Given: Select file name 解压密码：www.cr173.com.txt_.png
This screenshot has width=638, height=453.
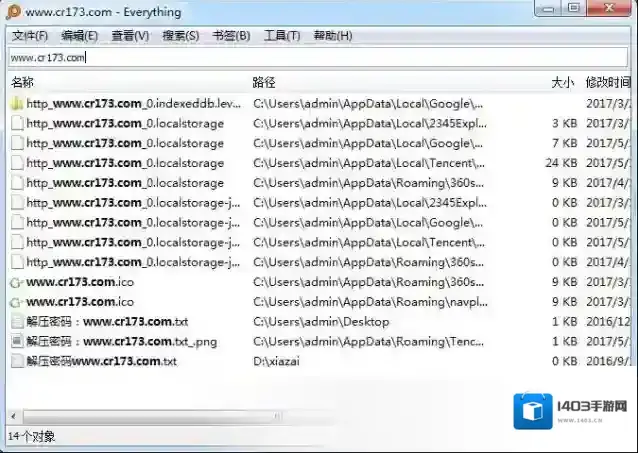Looking at the screenshot, I should [x=122, y=341].
